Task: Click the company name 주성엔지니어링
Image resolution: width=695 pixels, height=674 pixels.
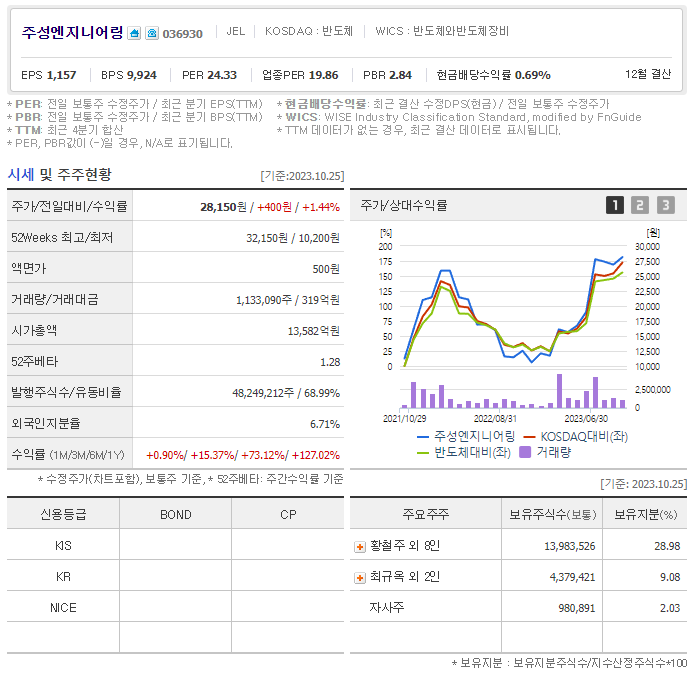Action: pos(72,32)
